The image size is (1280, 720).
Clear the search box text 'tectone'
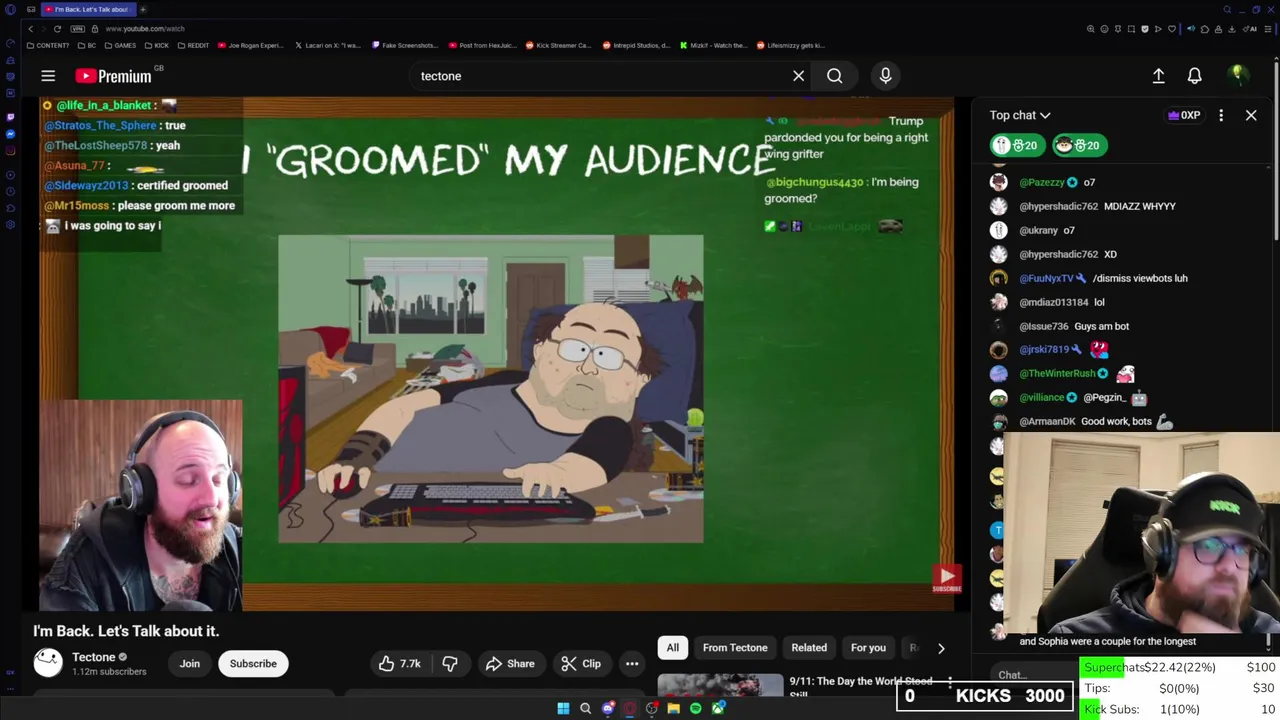798,76
